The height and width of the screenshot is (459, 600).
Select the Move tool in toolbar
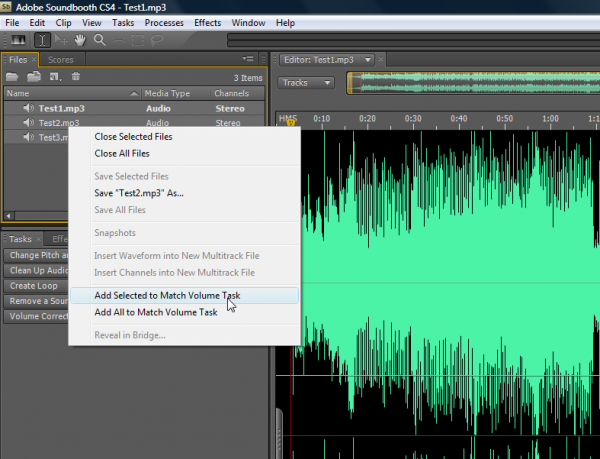pyautogui.click(x=61, y=40)
